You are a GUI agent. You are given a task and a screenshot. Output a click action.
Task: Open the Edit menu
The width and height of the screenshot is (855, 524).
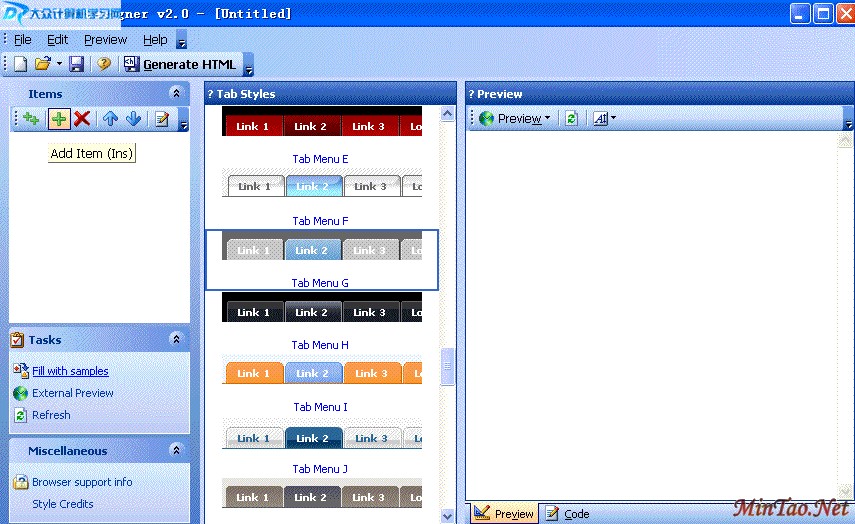click(x=57, y=40)
